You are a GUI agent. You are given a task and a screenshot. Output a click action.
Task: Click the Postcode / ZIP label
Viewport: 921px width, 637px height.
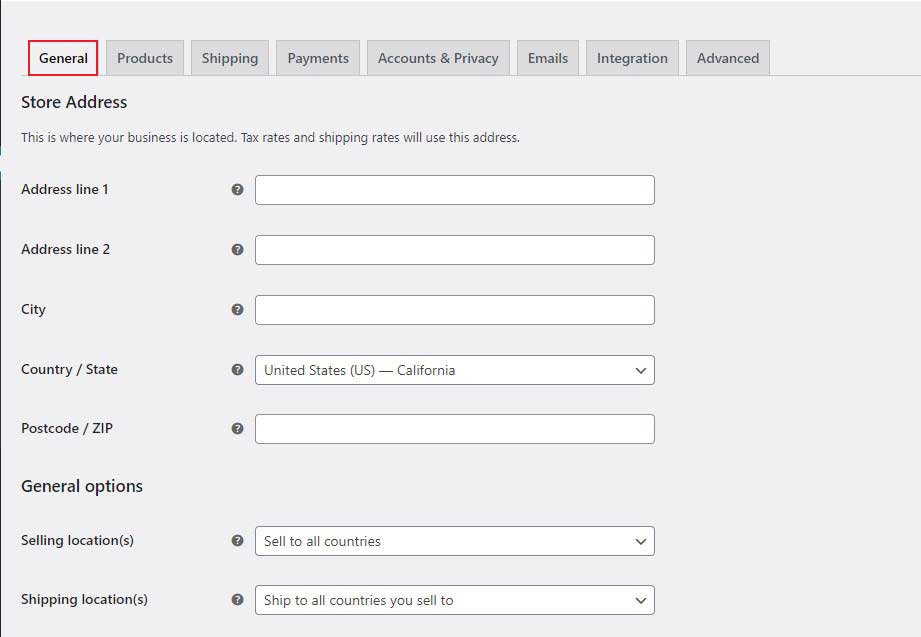click(67, 428)
